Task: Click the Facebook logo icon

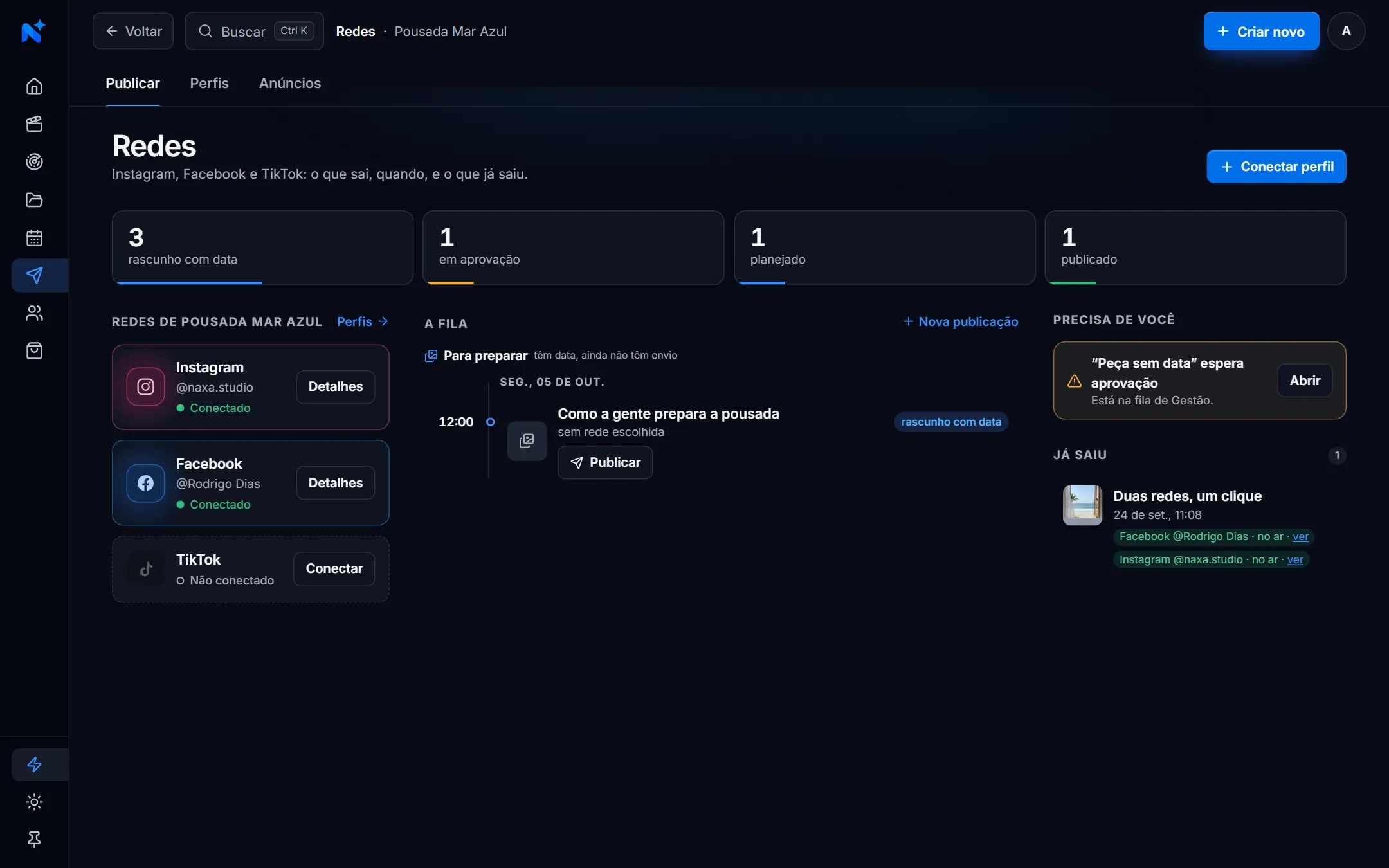Action: [x=146, y=483]
